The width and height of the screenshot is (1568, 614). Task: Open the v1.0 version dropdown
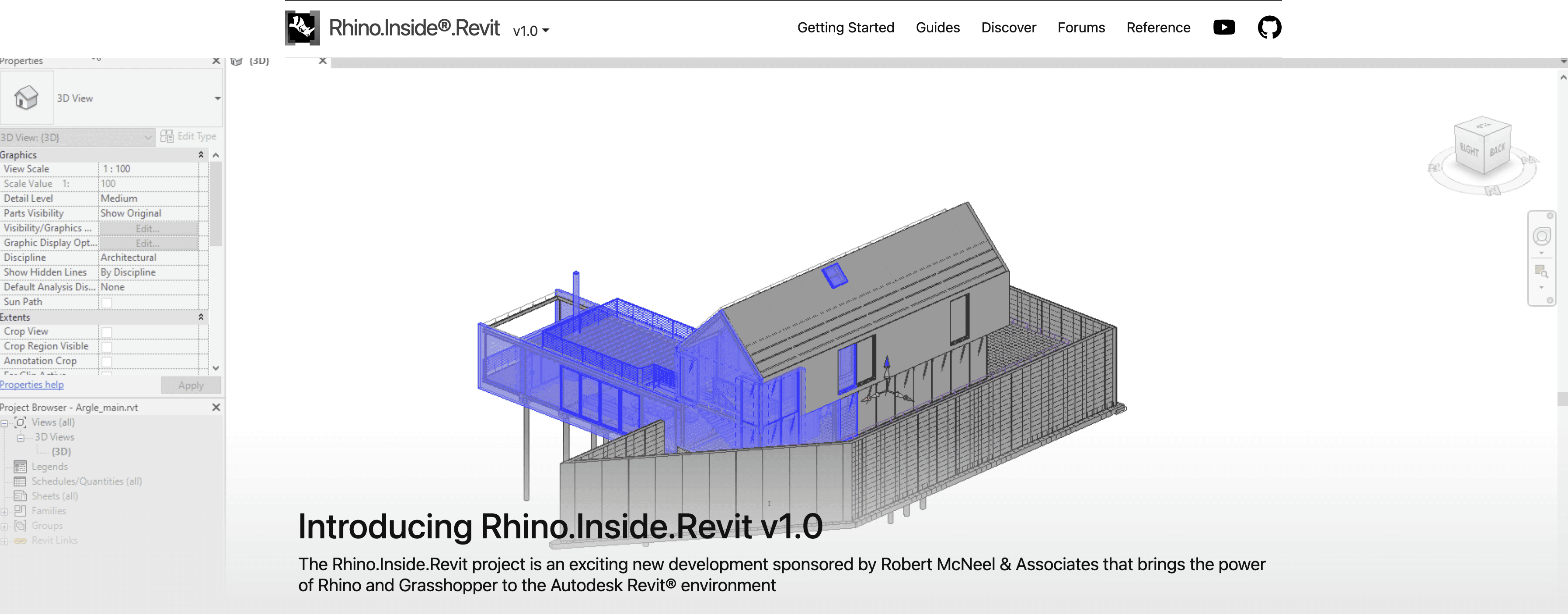coord(530,31)
